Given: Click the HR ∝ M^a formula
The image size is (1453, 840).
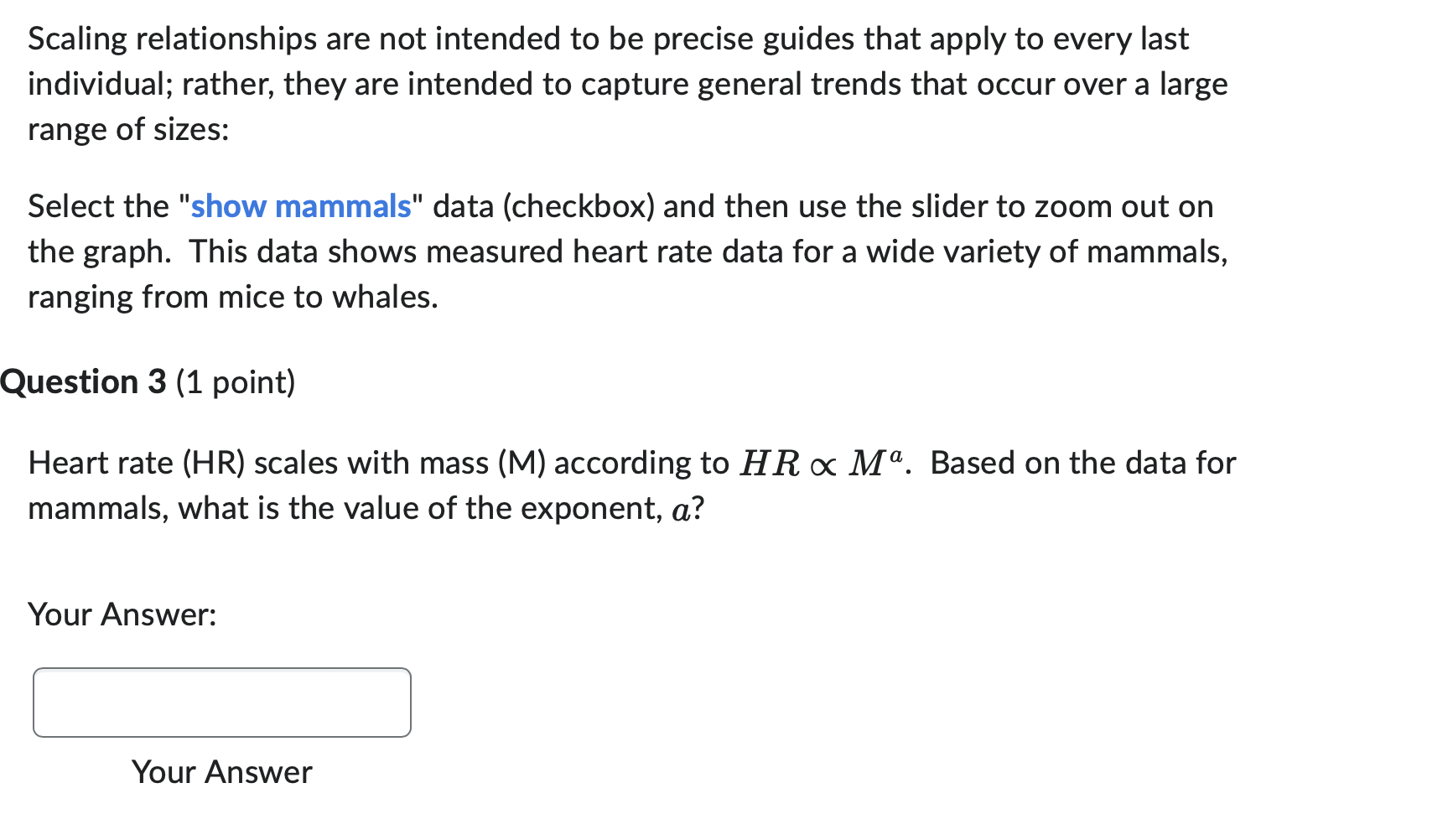Looking at the screenshot, I should 822,463.
